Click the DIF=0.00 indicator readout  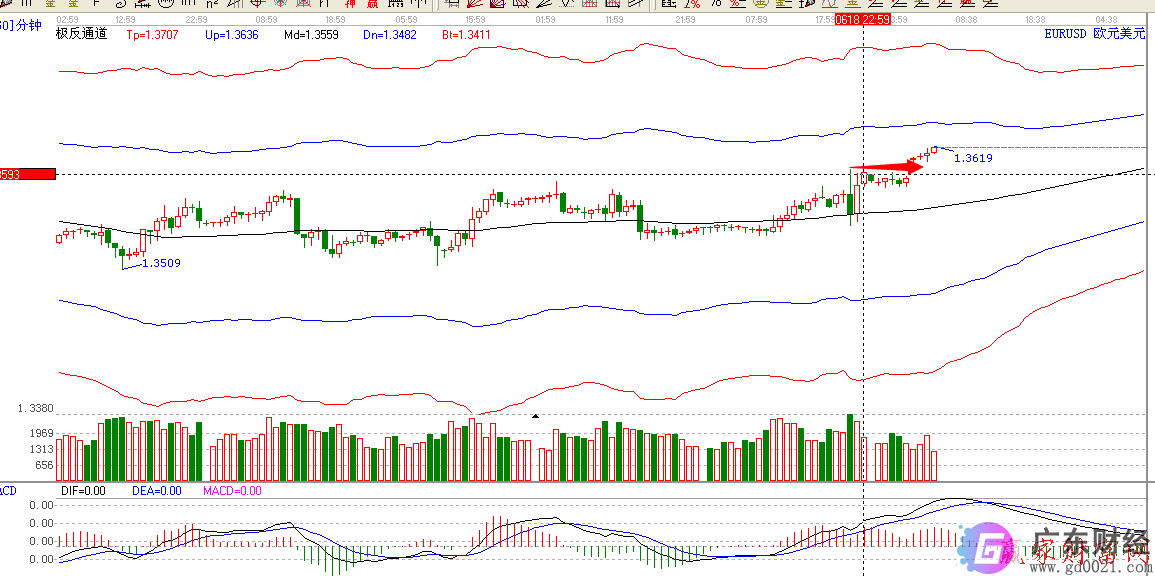point(83,491)
